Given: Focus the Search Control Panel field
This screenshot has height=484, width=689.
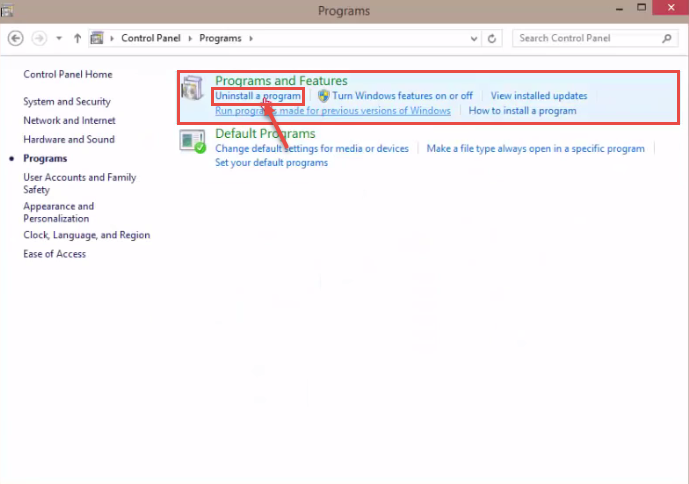Looking at the screenshot, I should pos(595,38).
